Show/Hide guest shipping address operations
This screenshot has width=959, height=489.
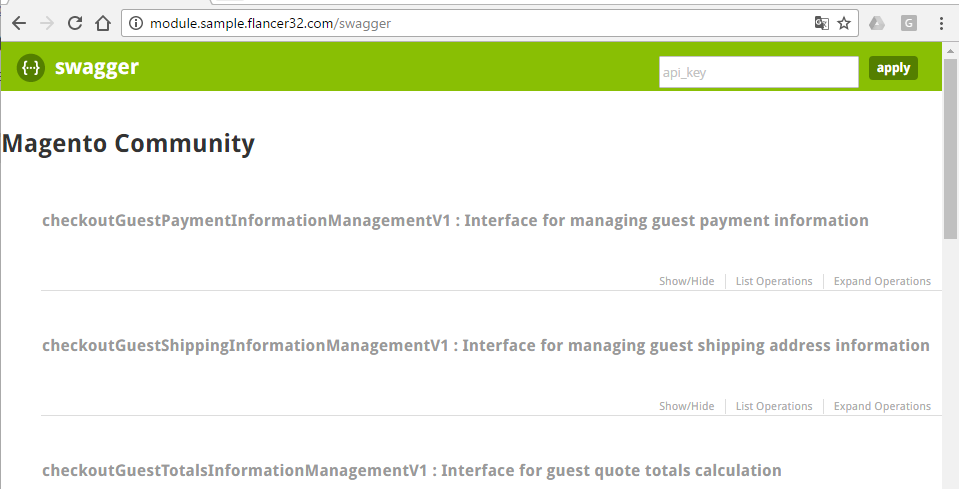[x=686, y=406]
